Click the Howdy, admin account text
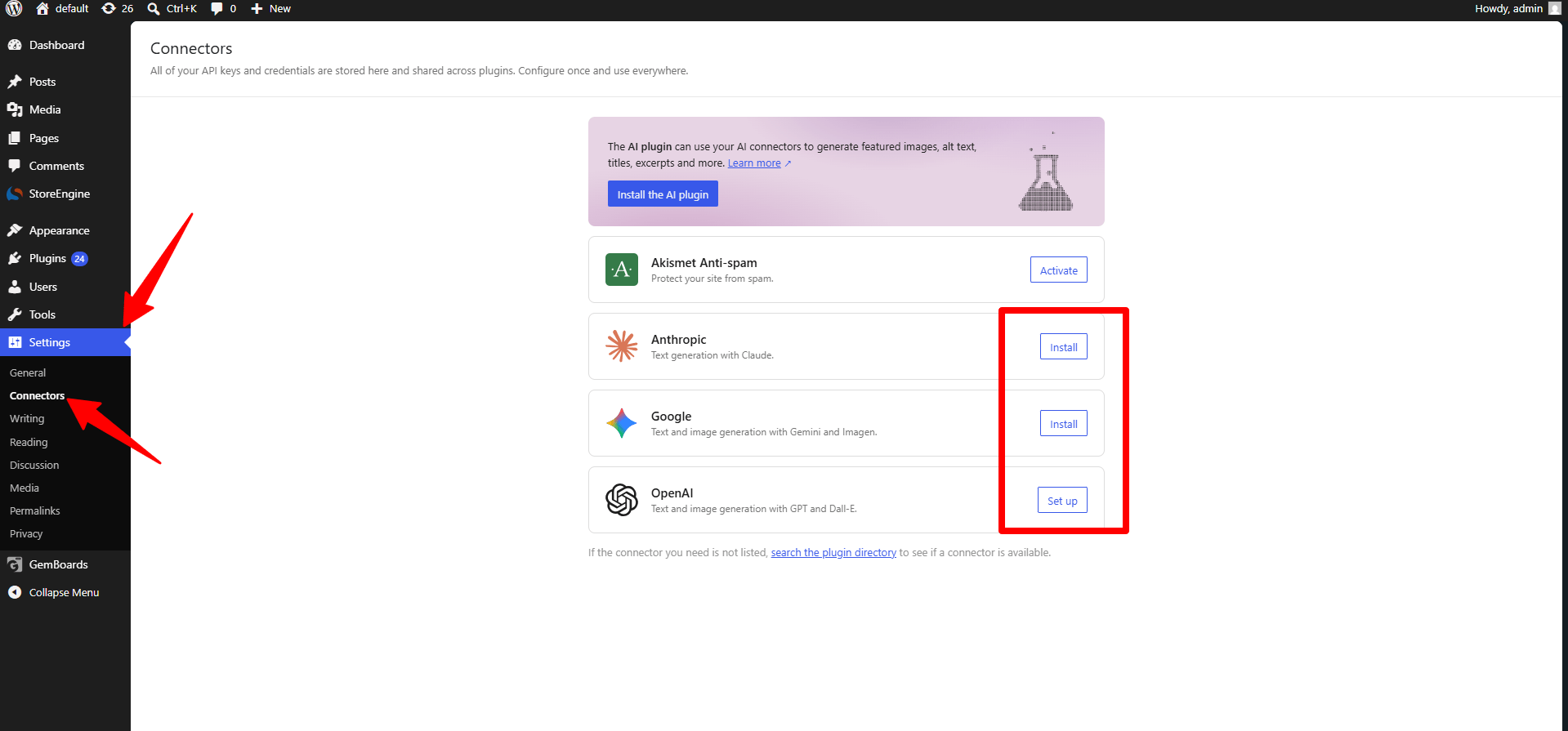The height and width of the screenshot is (731, 1568). tap(1508, 8)
